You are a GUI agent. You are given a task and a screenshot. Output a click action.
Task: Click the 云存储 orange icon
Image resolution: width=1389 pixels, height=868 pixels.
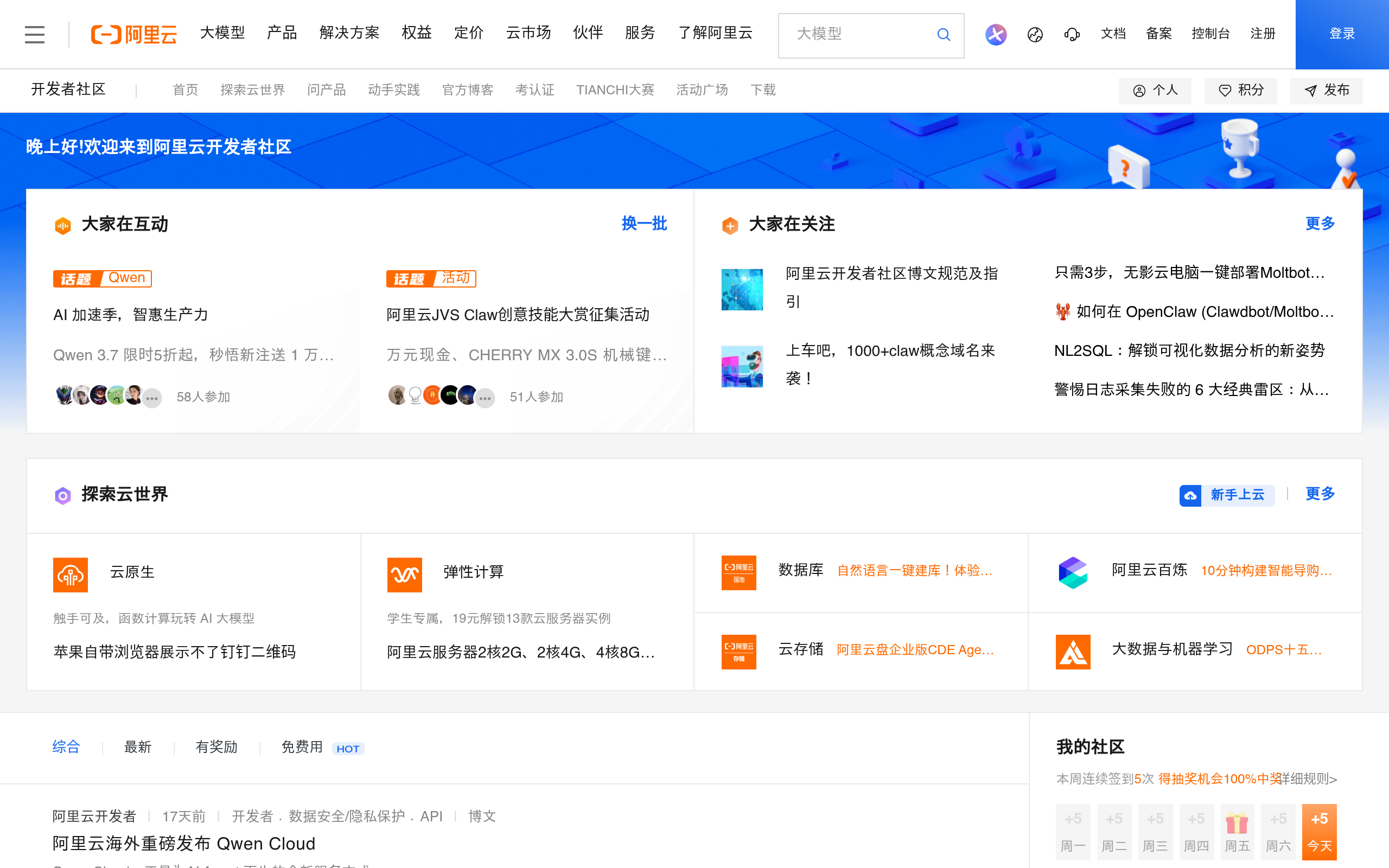tap(738, 652)
